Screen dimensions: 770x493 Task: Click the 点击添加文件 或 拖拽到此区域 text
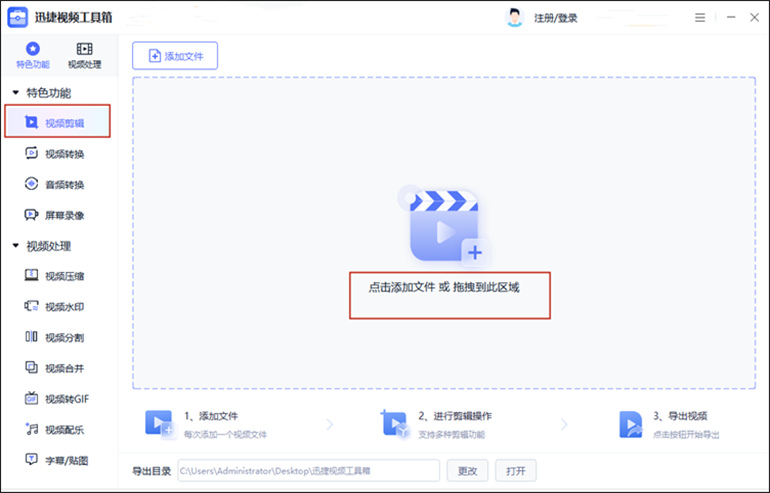pos(443,287)
